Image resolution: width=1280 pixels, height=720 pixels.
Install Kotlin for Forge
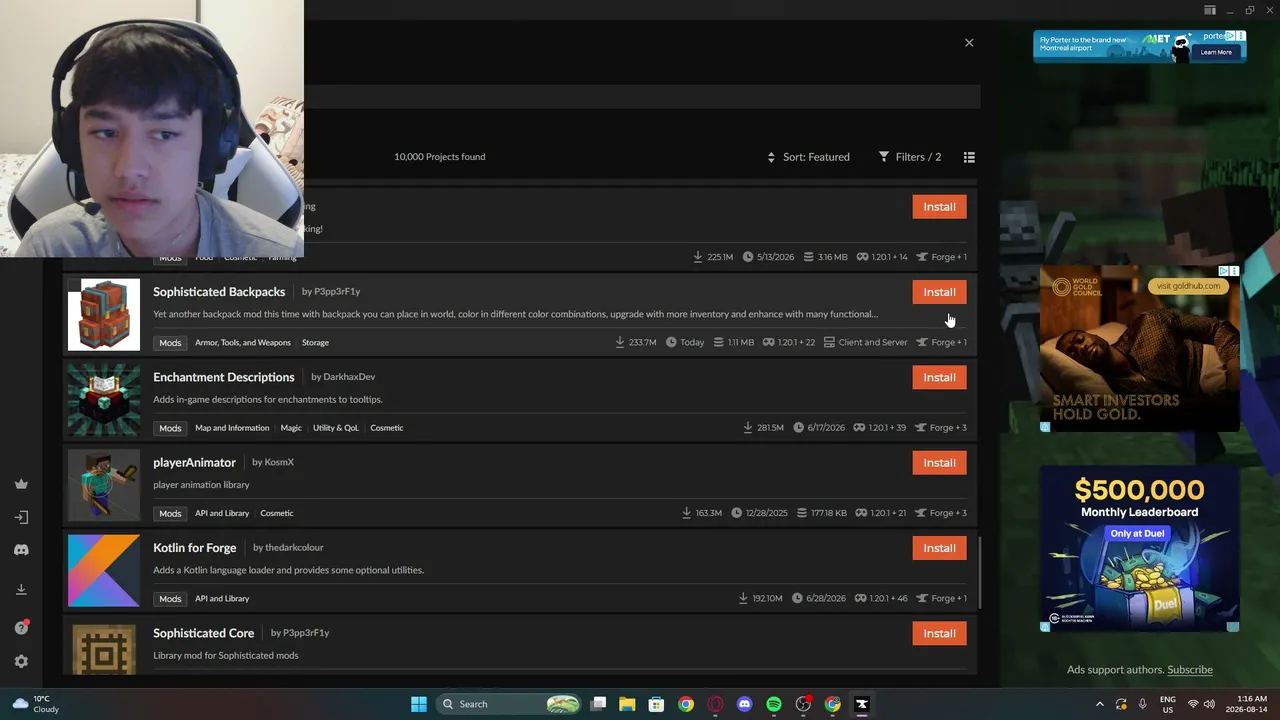[x=939, y=548]
